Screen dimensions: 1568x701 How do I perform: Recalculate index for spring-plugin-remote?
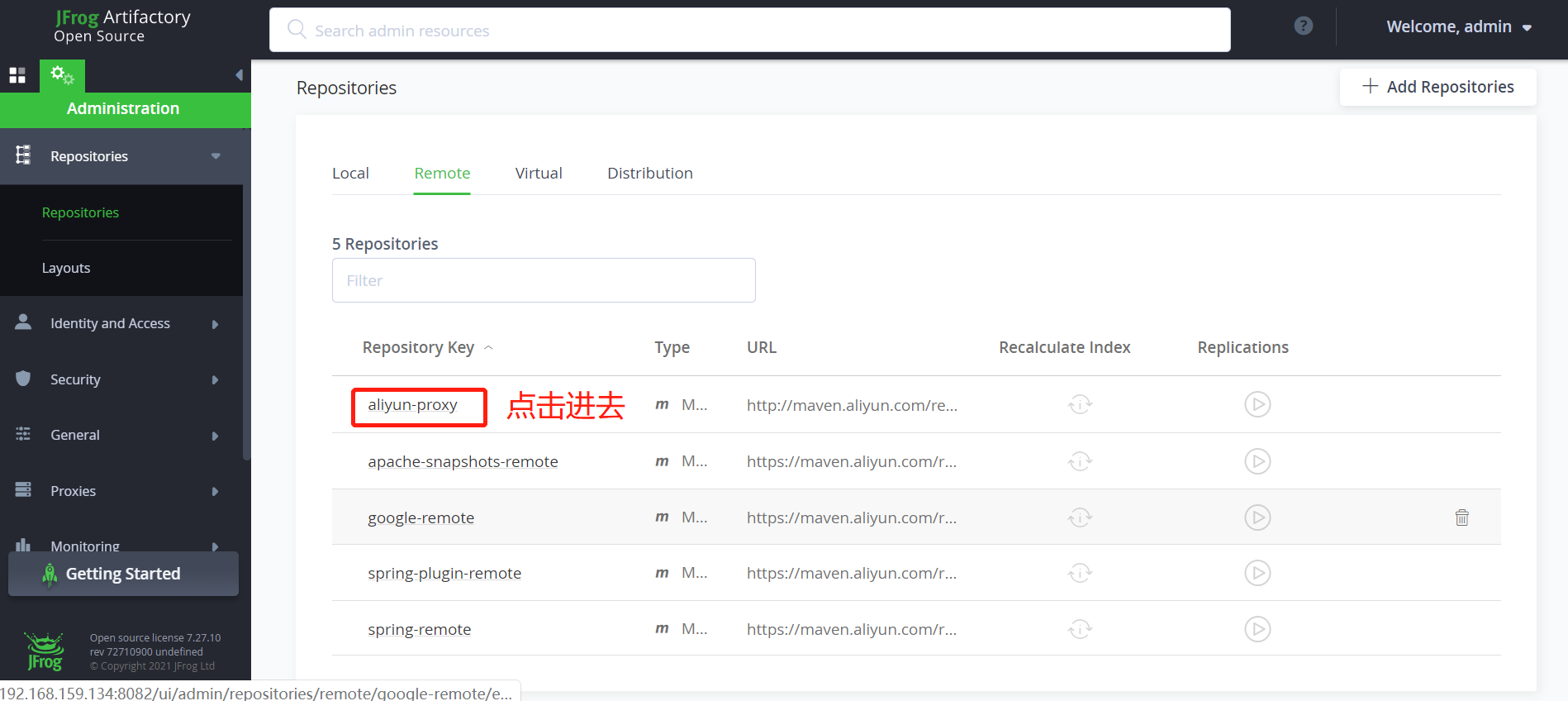pyautogui.click(x=1080, y=573)
